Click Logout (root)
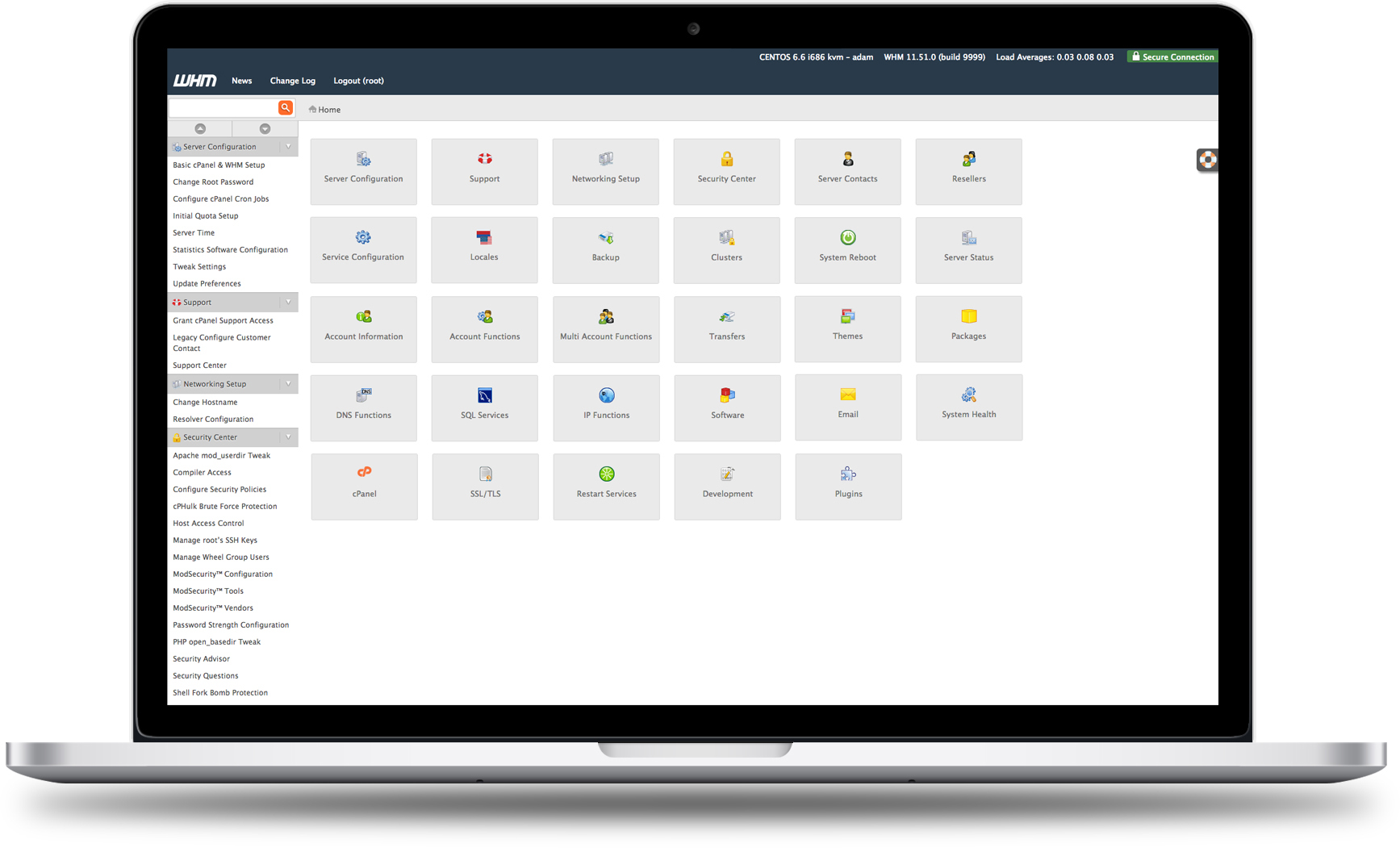Viewport: 1400px width, 848px height. coord(358,81)
